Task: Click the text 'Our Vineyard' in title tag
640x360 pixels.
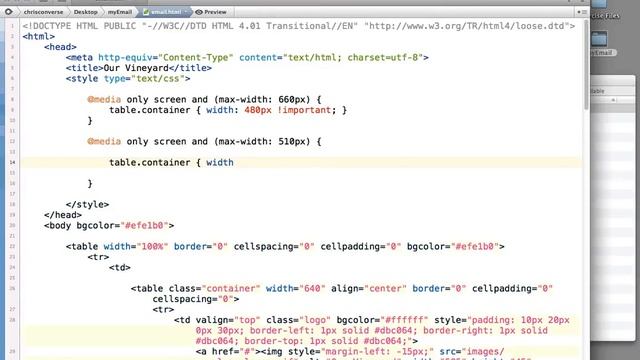Action: tap(136, 68)
